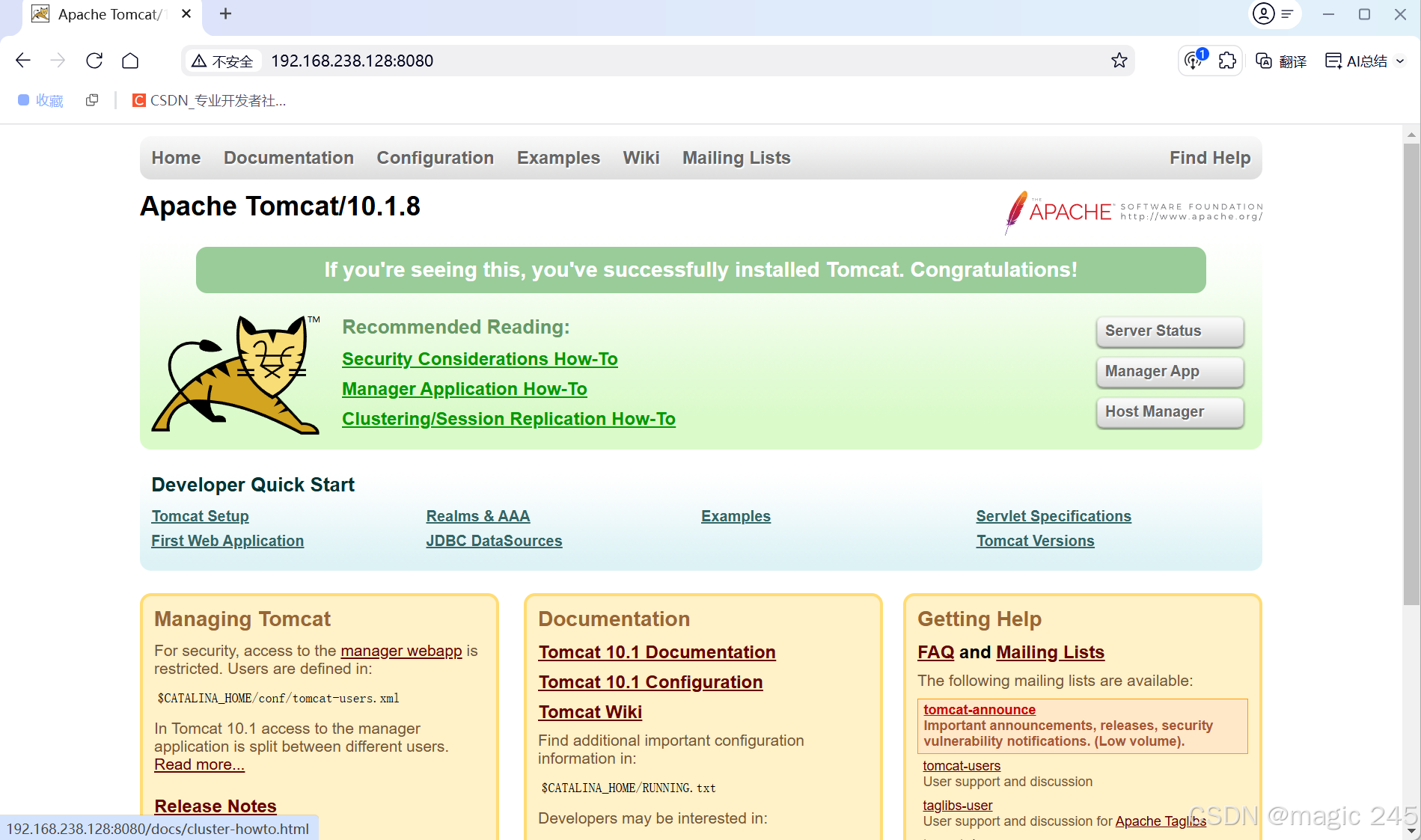Click the Host Manager button
1421x840 pixels.
[1170, 412]
